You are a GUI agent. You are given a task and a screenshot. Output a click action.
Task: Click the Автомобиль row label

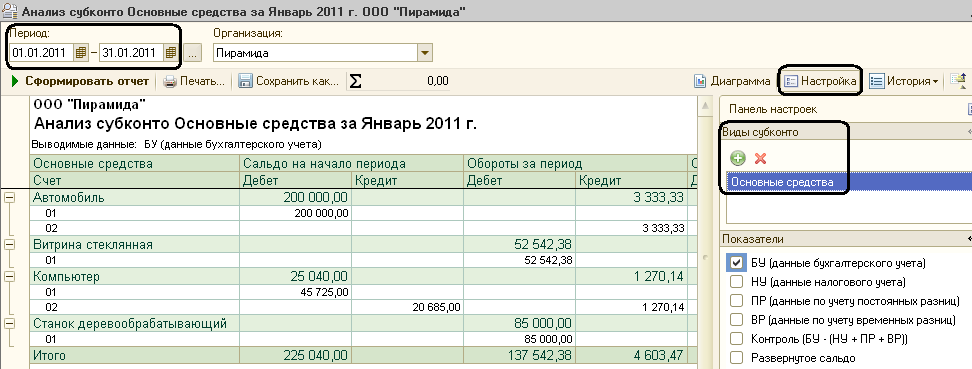point(69,198)
